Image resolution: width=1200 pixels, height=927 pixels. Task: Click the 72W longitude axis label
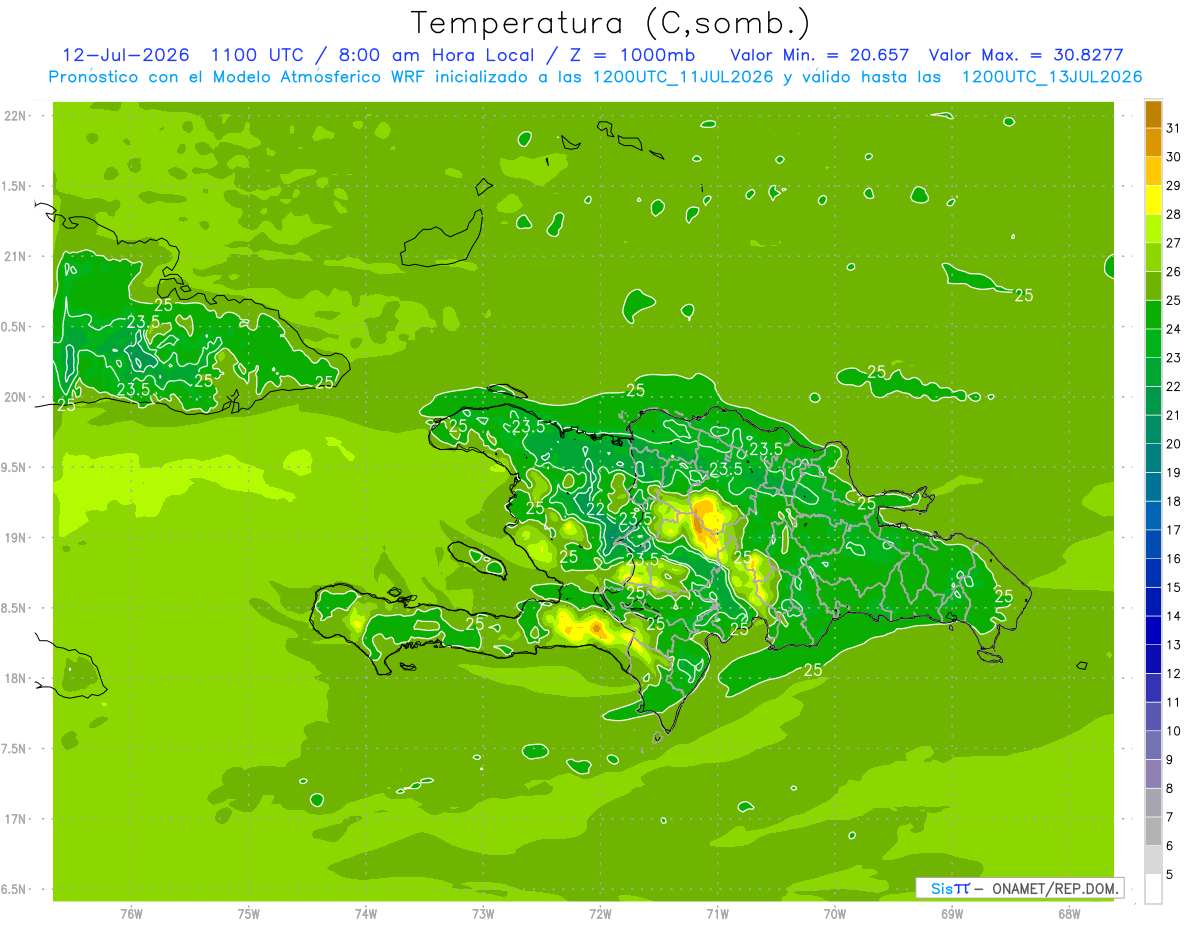(600, 913)
